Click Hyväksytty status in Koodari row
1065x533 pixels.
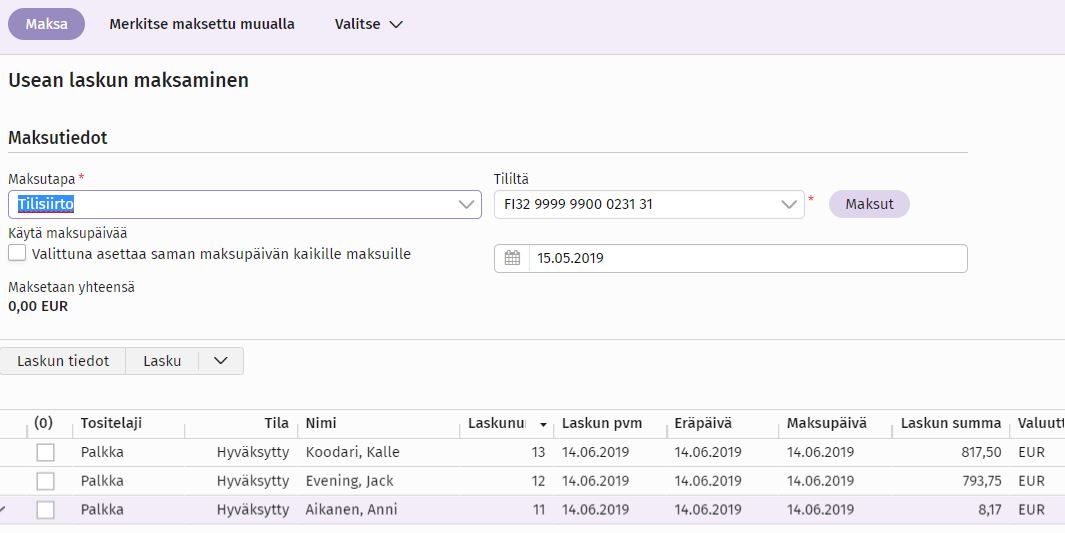pyautogui.click(x=253, y=452)
